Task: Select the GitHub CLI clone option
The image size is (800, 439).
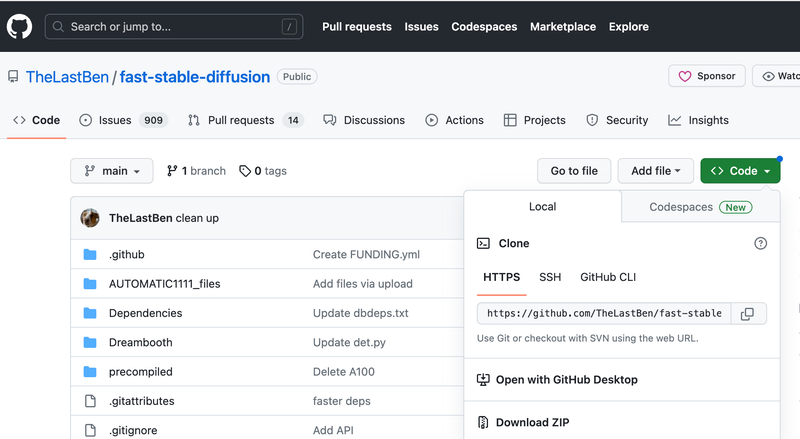Action: pos(608,277)
